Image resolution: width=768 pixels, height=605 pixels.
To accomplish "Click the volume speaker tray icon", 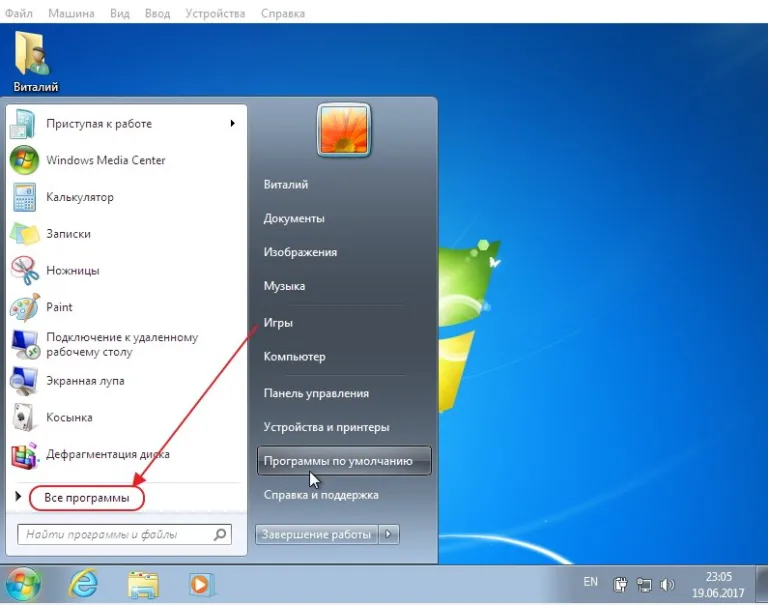I will click(x=667, y=584).
